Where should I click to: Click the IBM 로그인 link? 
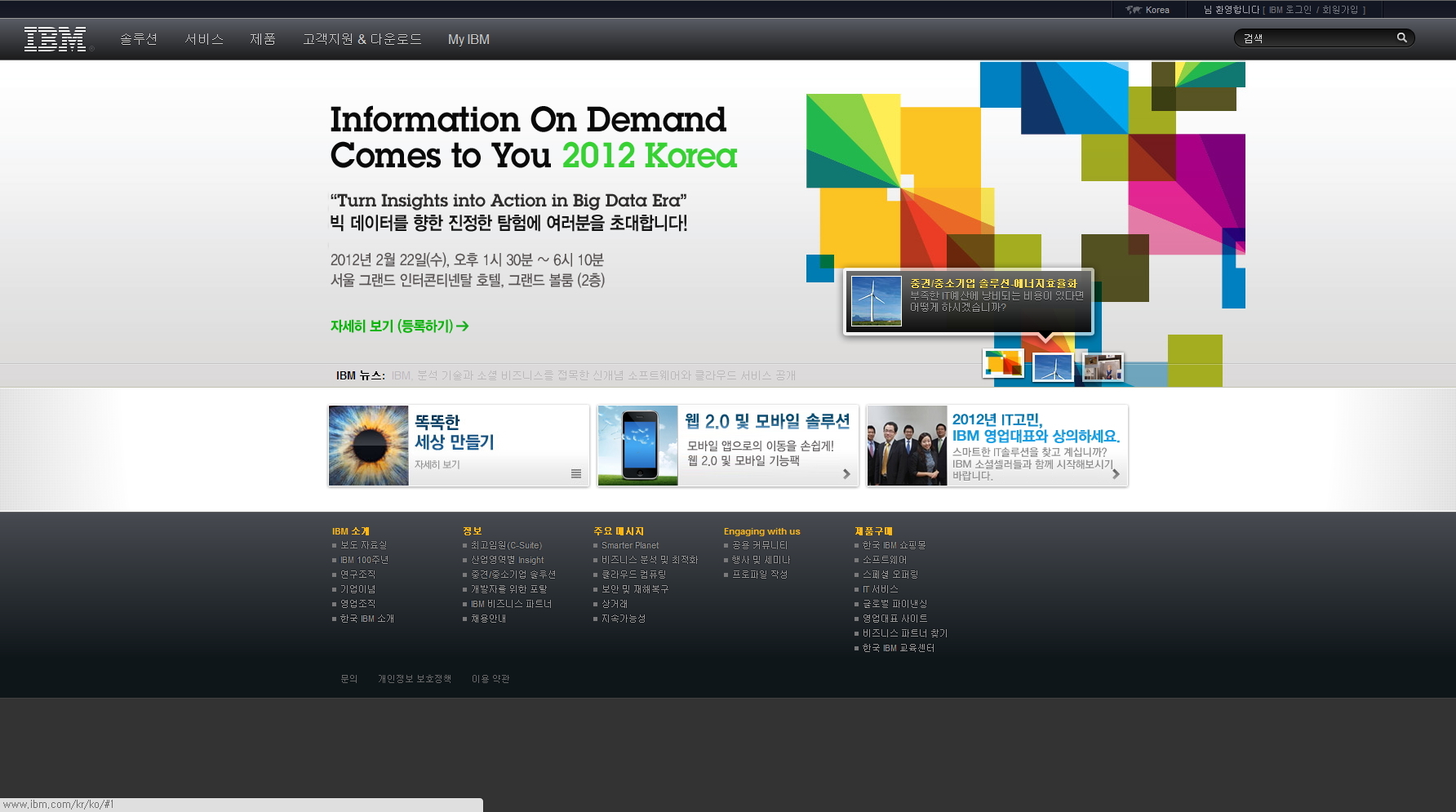(1290, 10)
